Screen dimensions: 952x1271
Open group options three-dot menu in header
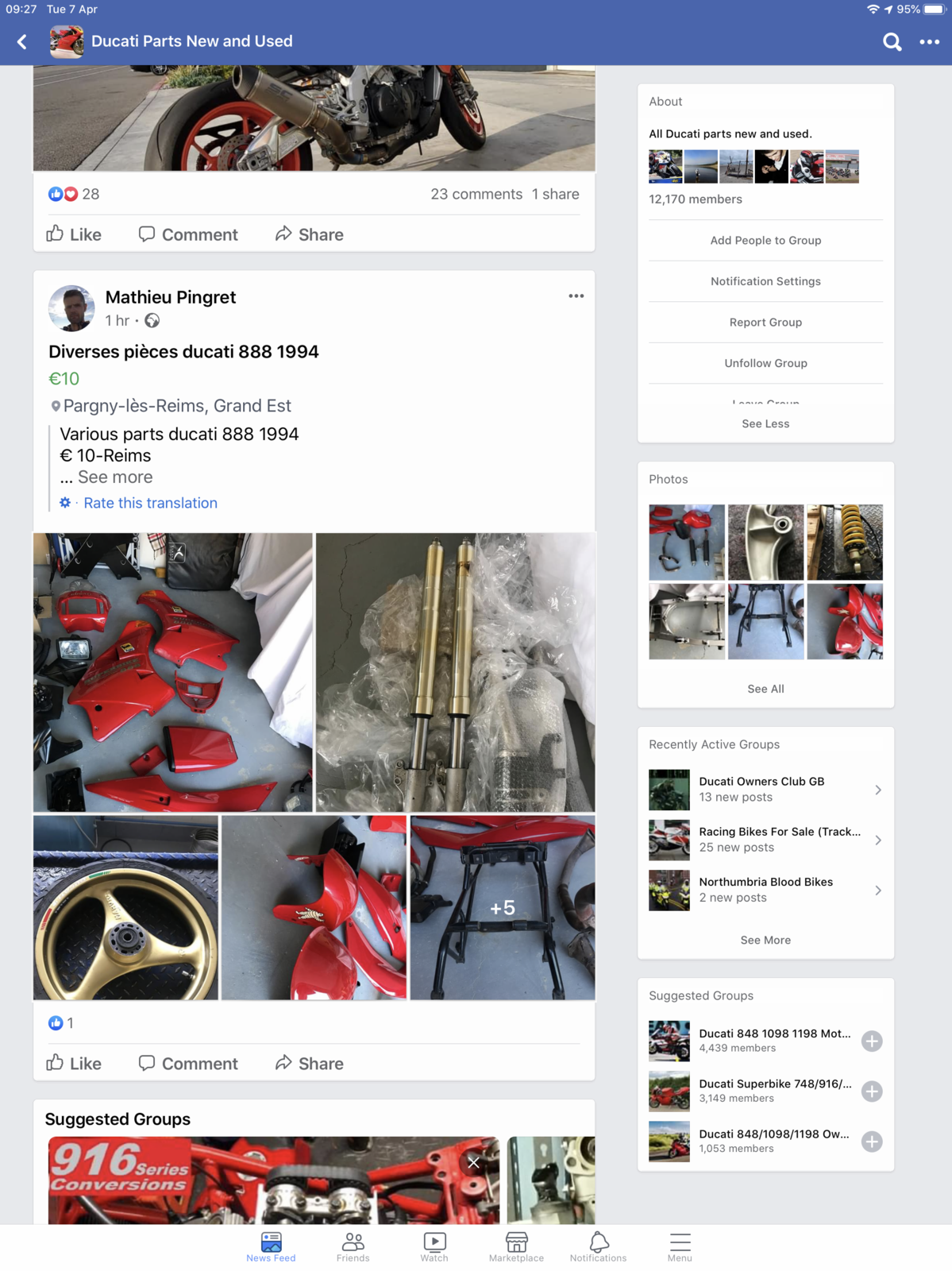coord(929,42)
